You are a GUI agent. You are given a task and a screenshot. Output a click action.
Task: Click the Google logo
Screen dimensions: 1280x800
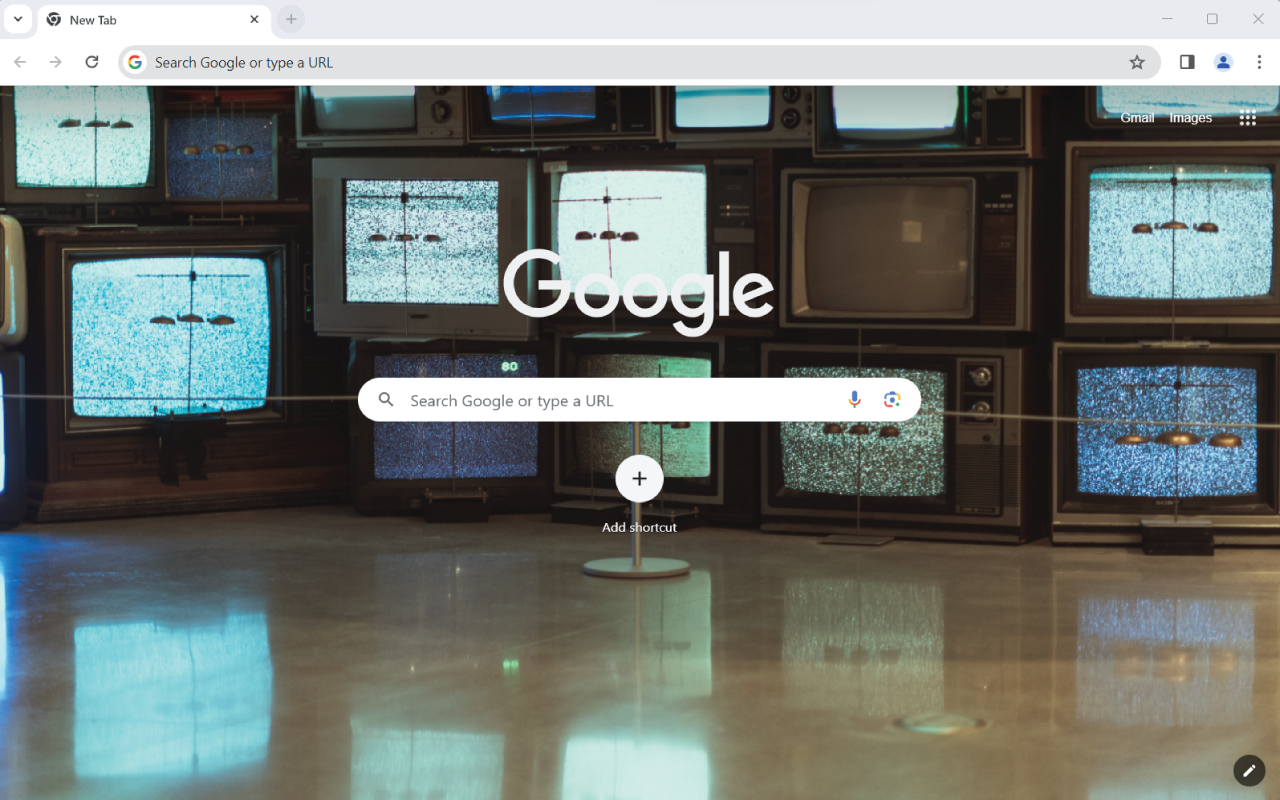click(x=639, y=291)
